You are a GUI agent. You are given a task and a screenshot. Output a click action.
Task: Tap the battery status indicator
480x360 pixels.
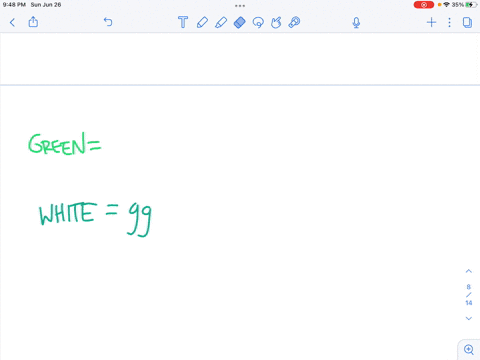[470, 5]
